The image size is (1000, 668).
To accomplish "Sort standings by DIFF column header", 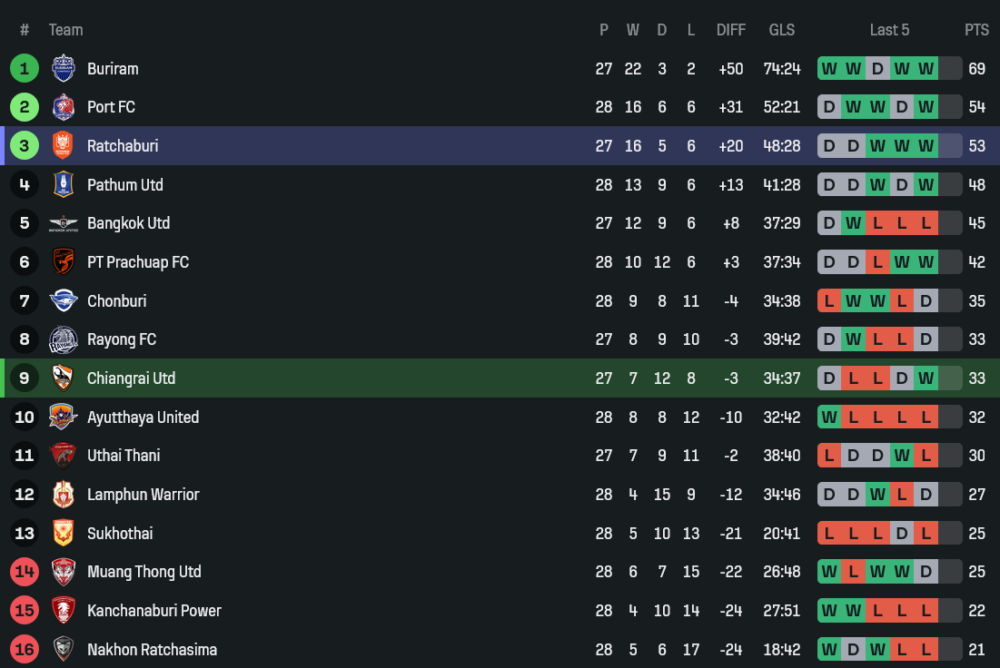I will [731, 30].
